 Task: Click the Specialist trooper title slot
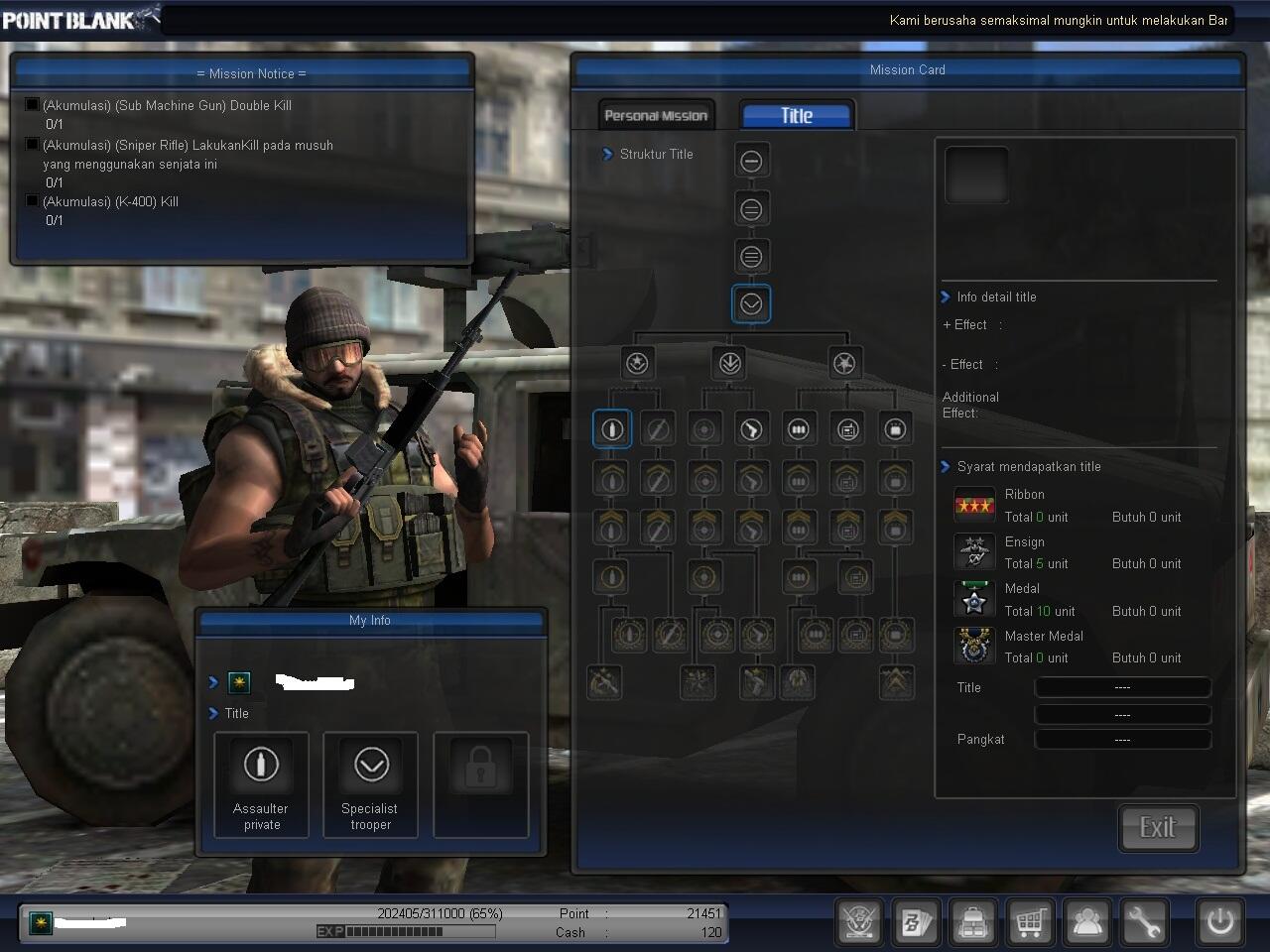coord(370,784)
